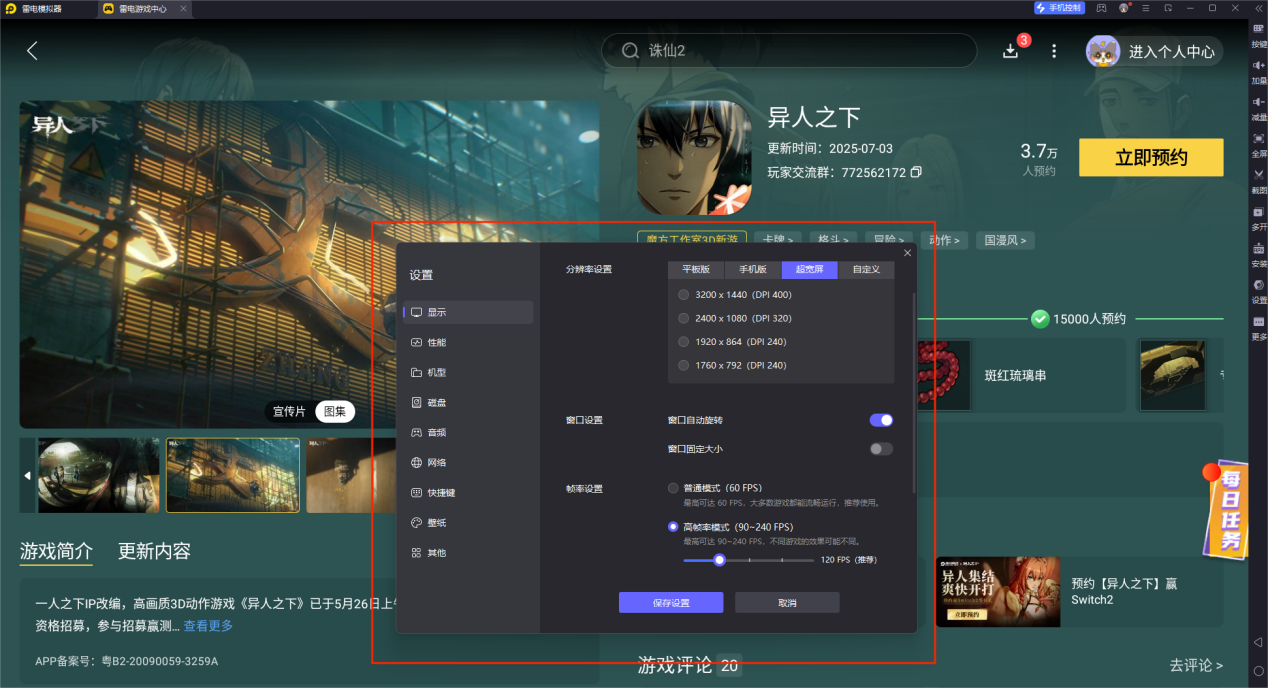This screenshot has height=688, width=1268.
Task: Click 立即预约 yellow button
Action: tap(1151, 158)
